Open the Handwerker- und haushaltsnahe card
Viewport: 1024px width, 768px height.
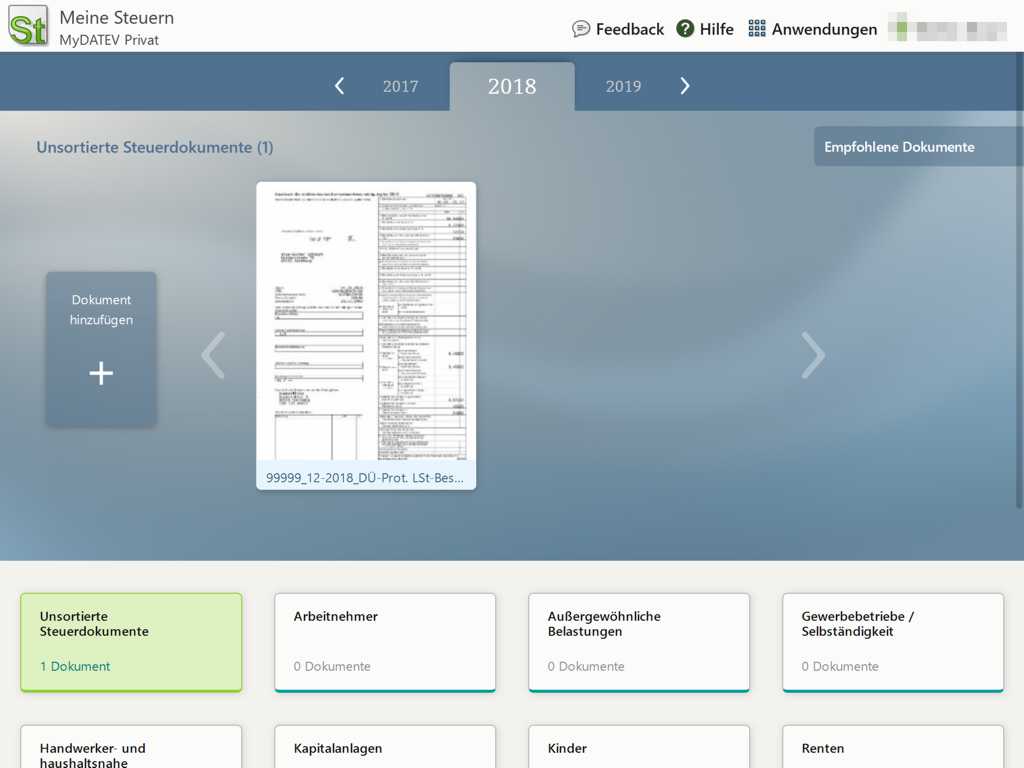tap(131, 746)
